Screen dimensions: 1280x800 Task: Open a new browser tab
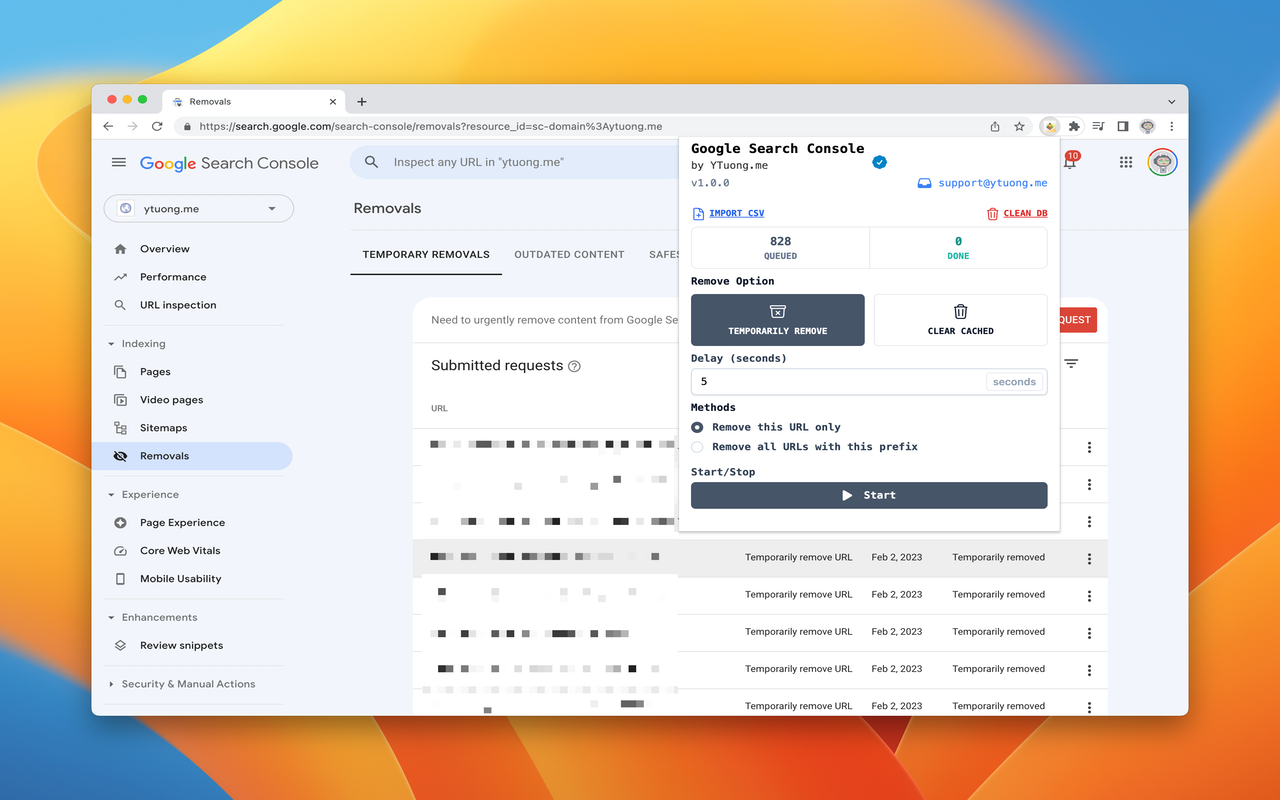point(362,101)
